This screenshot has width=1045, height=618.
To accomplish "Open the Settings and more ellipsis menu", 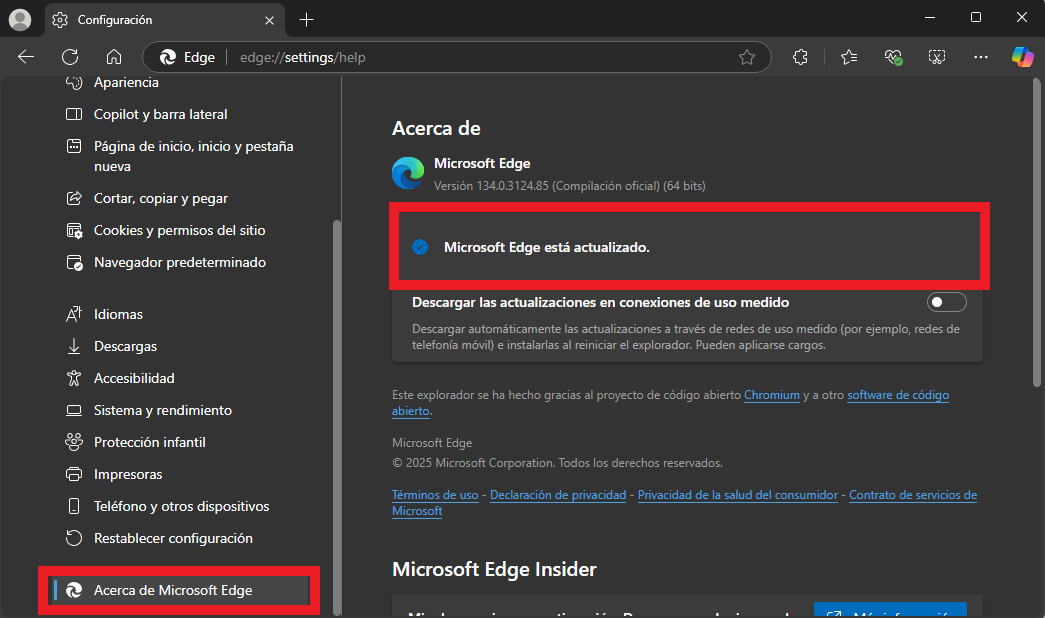I will (x=980, y=57).
